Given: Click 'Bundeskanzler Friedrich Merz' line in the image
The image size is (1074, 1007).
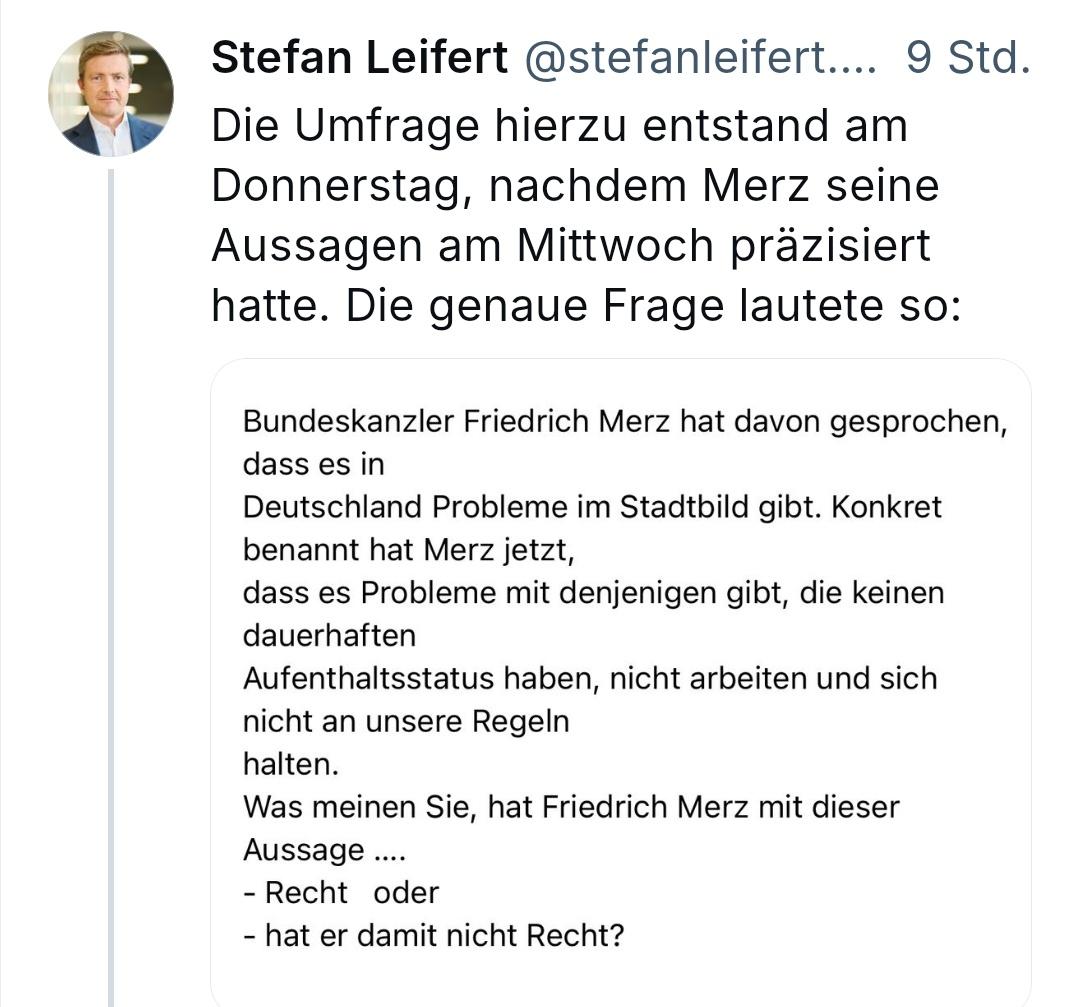Looking at the screenshot, I should 624,421.
